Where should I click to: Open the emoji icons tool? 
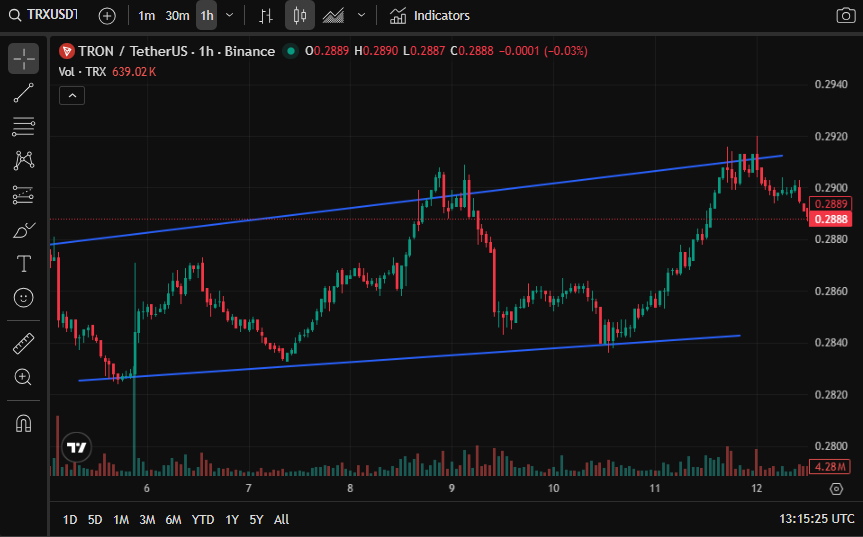click(x=23, y=298)
